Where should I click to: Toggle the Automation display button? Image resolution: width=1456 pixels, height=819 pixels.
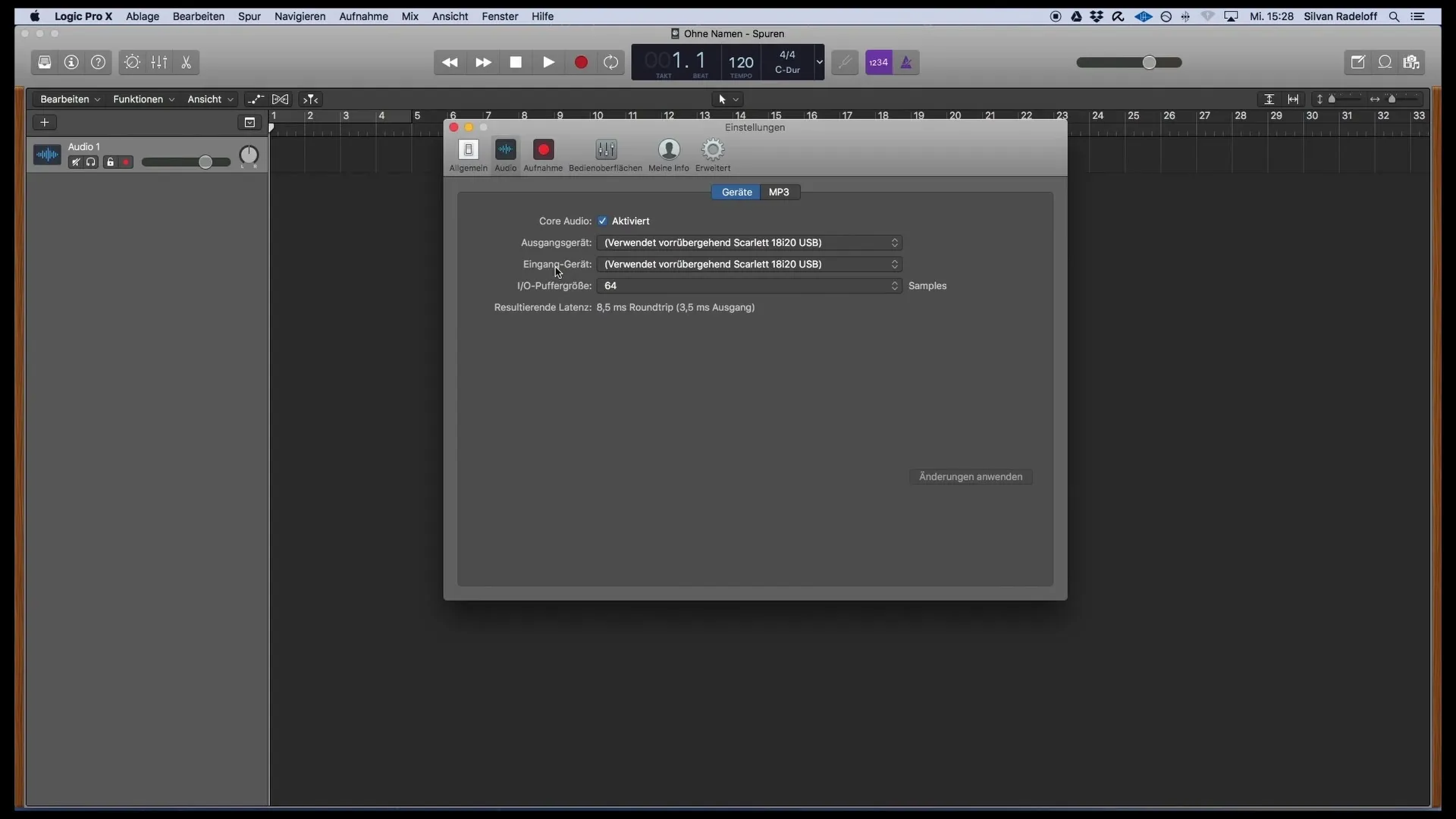click(256, 99)
